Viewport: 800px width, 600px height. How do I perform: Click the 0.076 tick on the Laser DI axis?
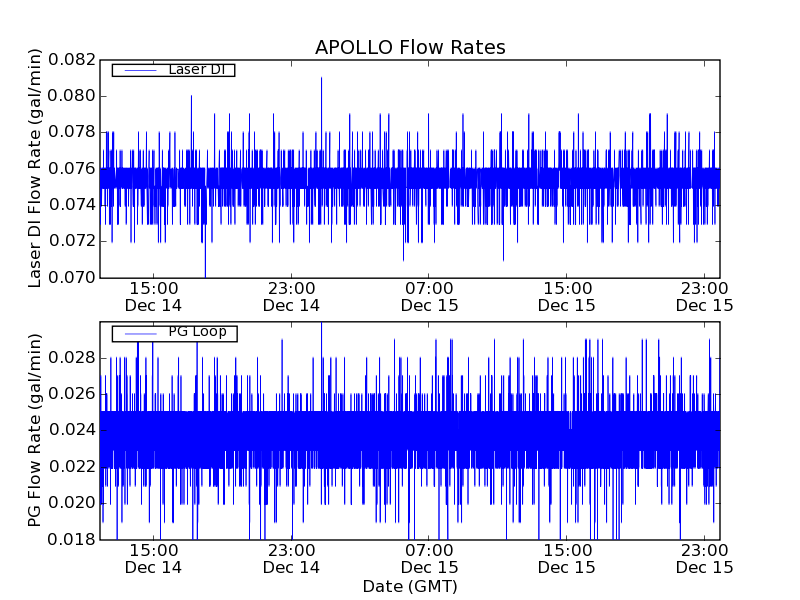(x=69, y=169)
